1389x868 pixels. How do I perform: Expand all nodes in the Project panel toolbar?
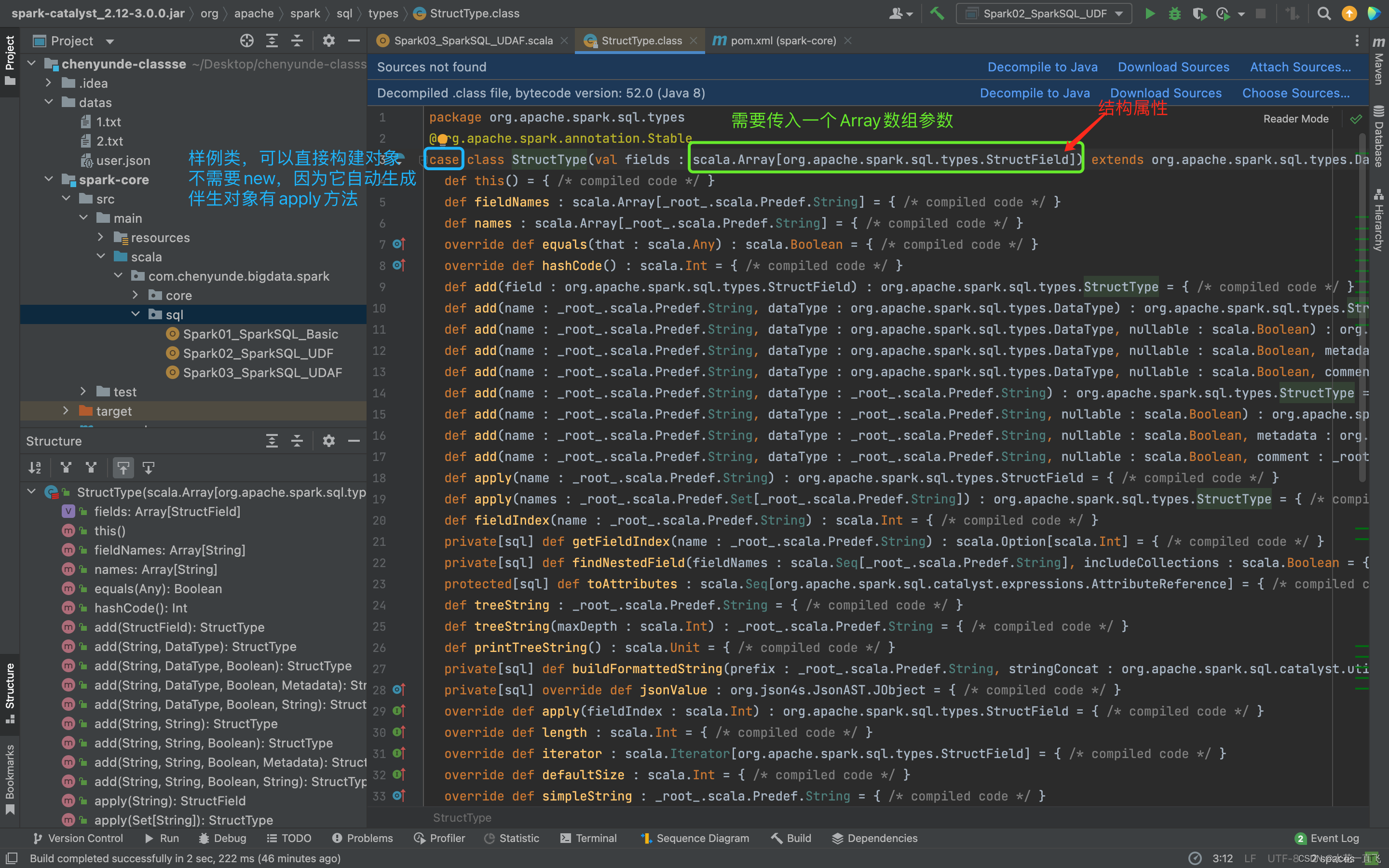coord(272,41)
